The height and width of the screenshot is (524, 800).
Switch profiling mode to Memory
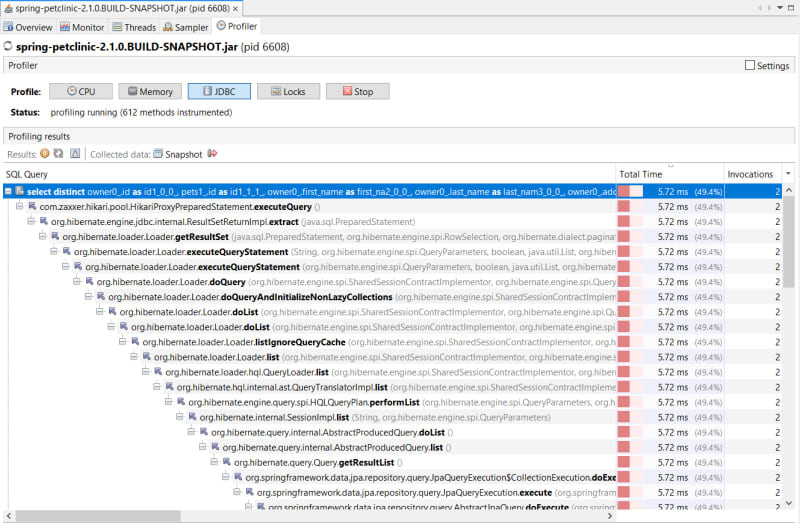coord(149,91)
